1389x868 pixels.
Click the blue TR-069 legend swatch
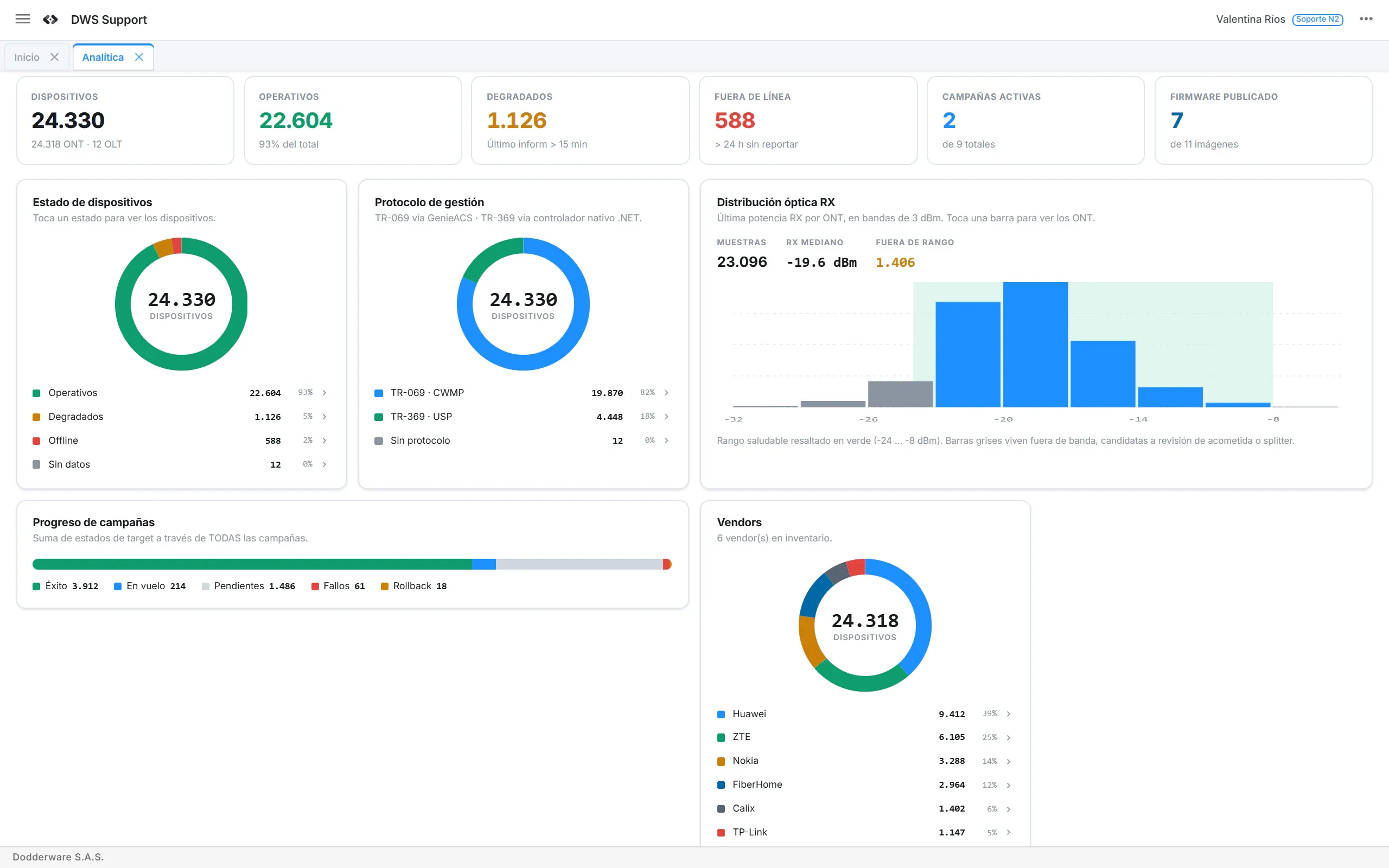click(x=378, y=393)
